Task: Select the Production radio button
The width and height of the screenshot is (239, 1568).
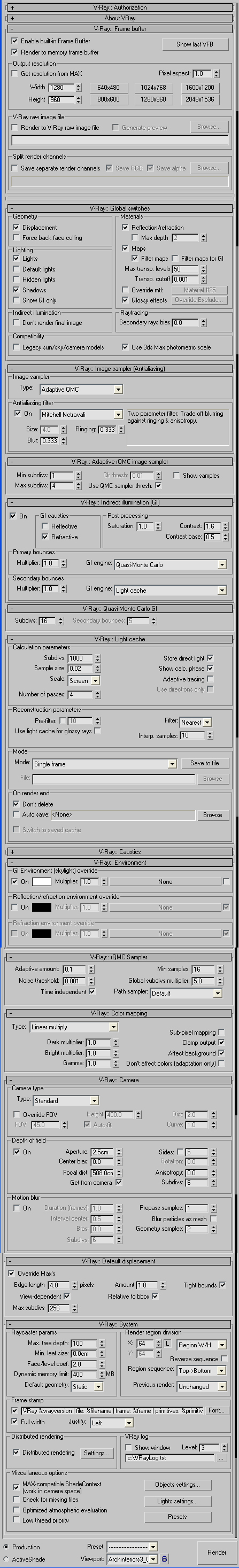Action: (x=6, y=1547)
